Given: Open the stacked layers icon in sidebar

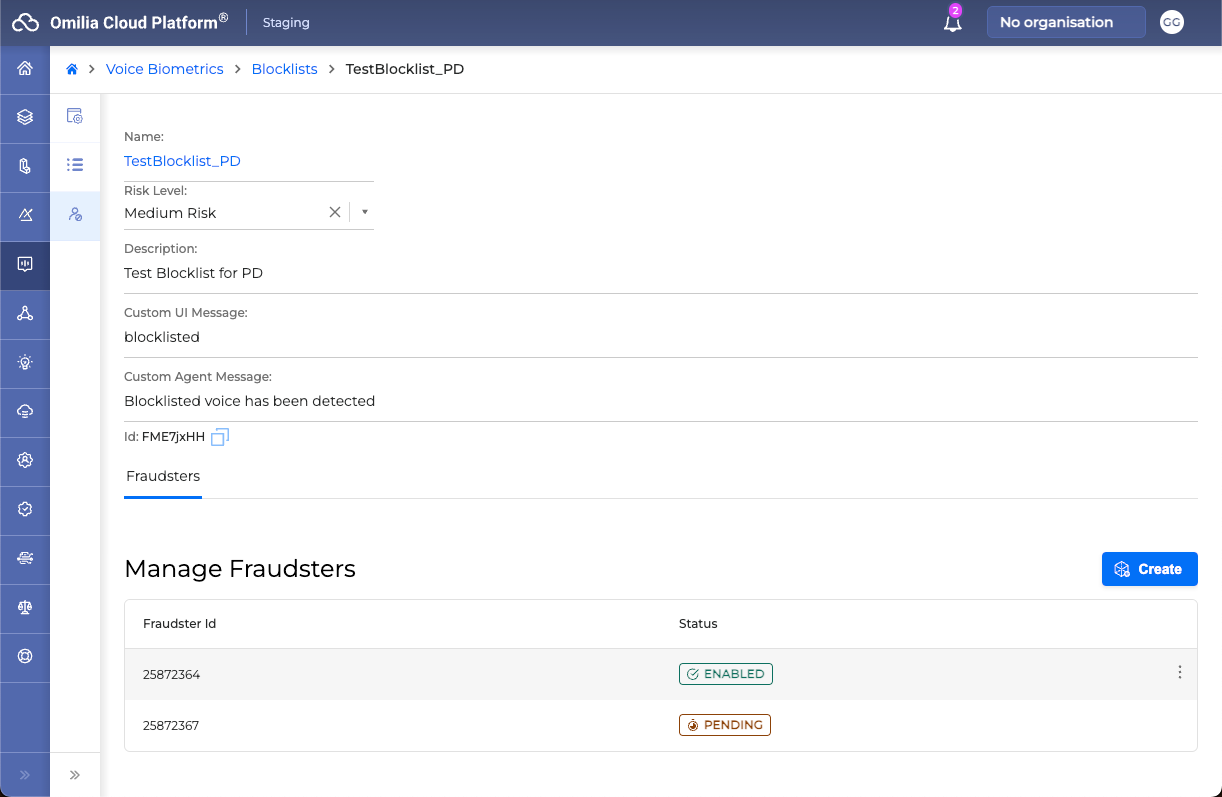Looking at the screenshot, I should click(25, 118).
